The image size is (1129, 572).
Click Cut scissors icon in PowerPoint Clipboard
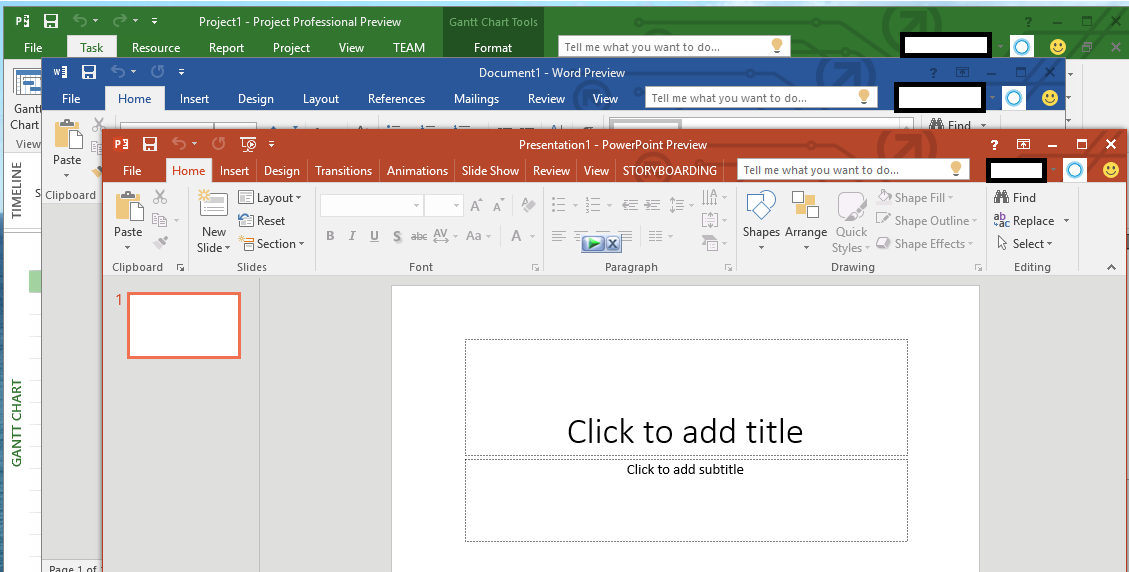coord(160,197)
